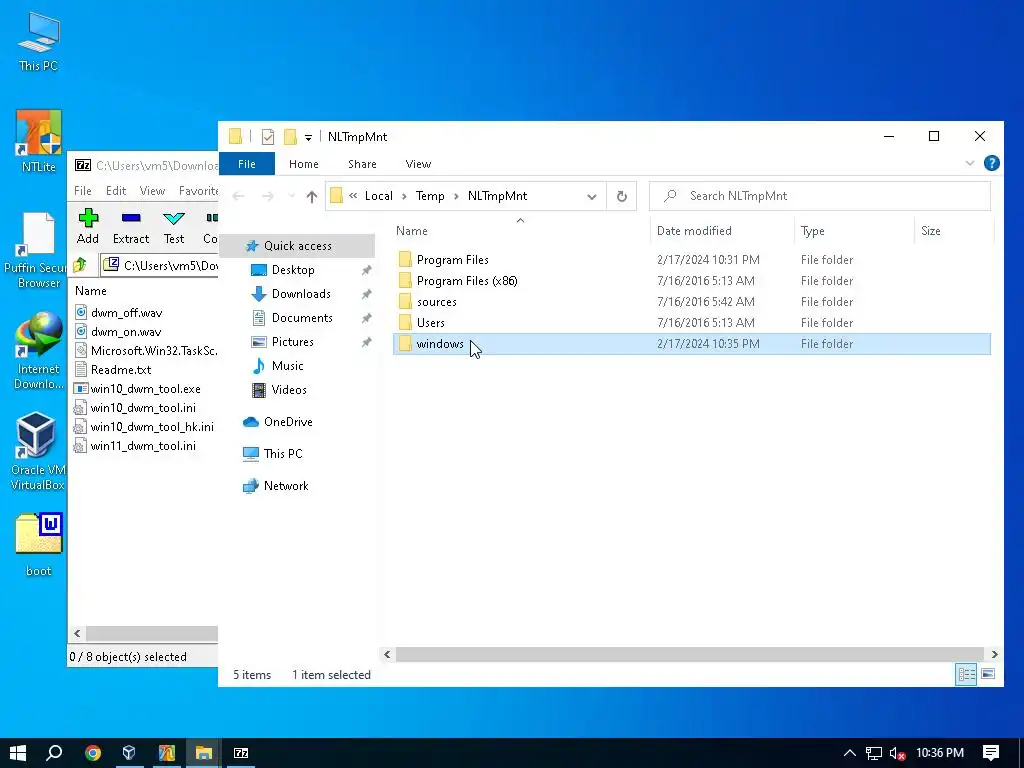The width and height of the screenshot is (1024, 768).
Task: Select the boot folder on desktop
Action: [39, 545]
